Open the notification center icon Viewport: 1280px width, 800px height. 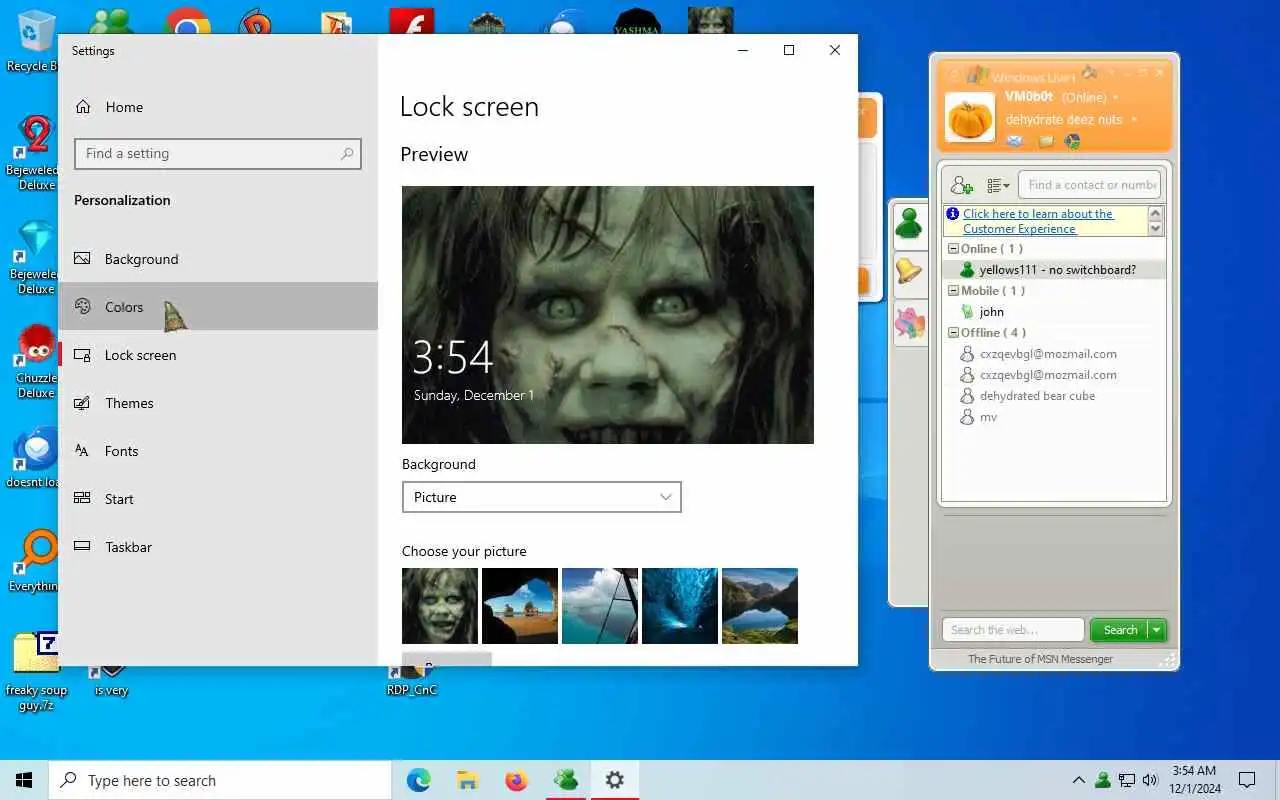1247,780
